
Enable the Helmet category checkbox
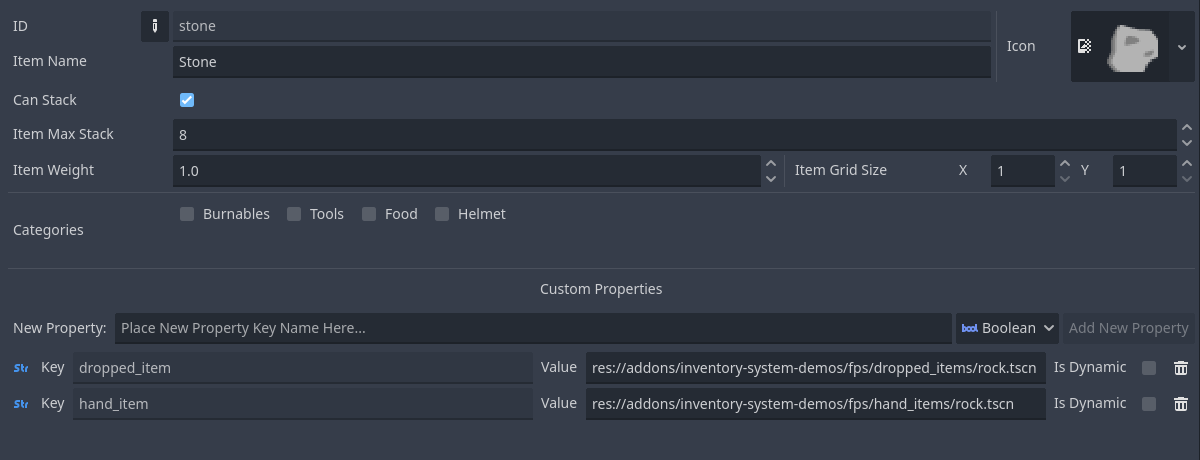pos(442,214)
